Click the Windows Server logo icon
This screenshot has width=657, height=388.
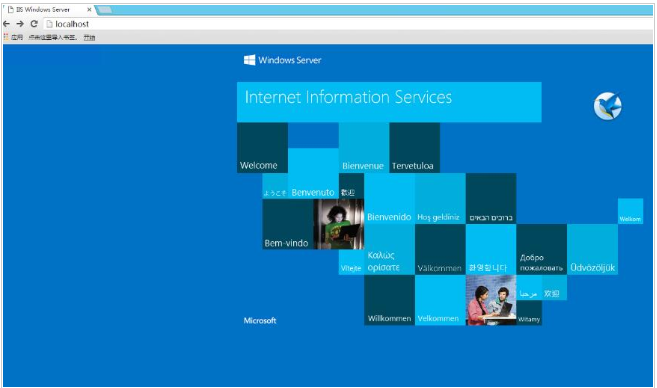click(x=249, y=60)
